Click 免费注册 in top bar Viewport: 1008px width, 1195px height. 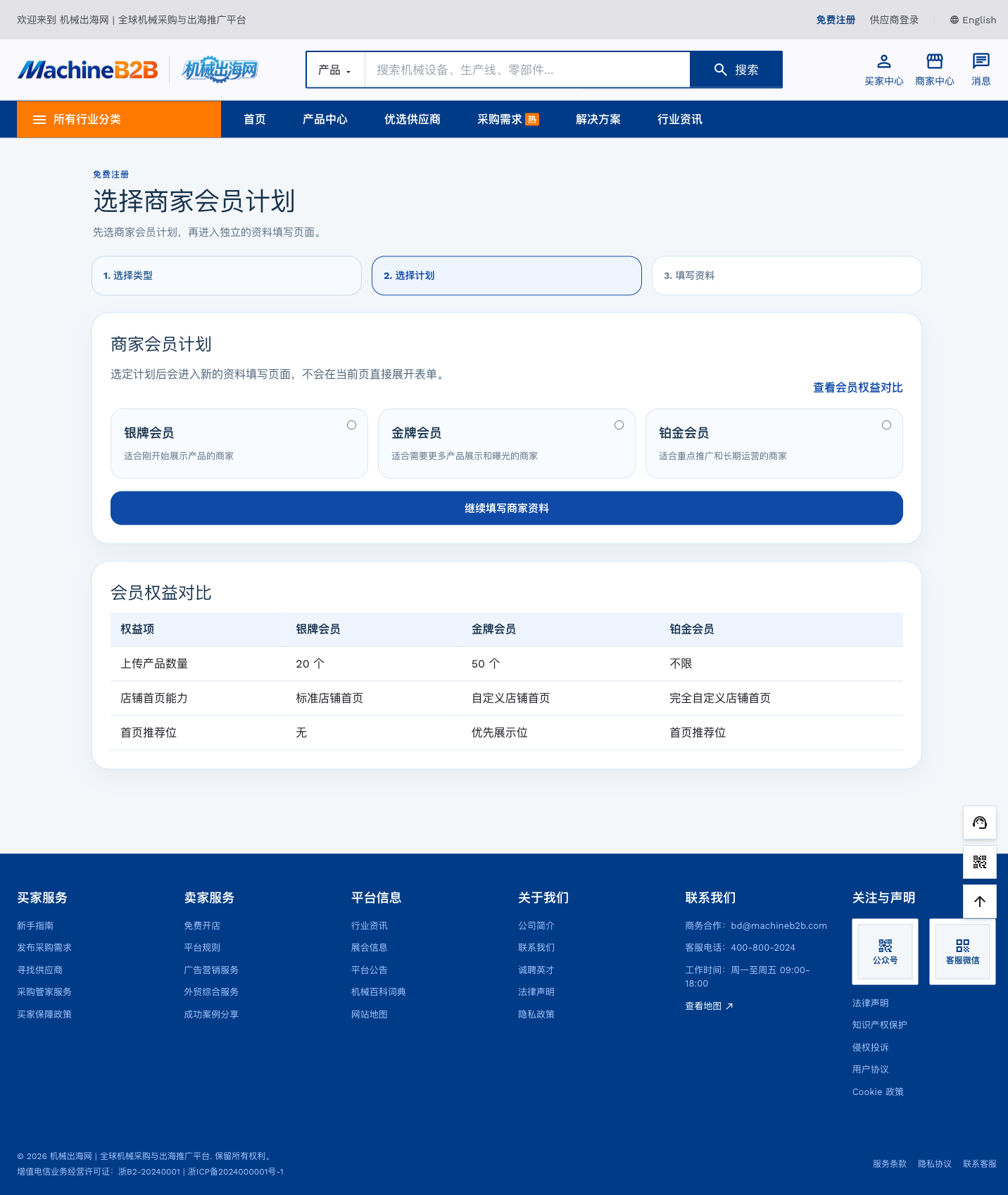coord(836,20)
